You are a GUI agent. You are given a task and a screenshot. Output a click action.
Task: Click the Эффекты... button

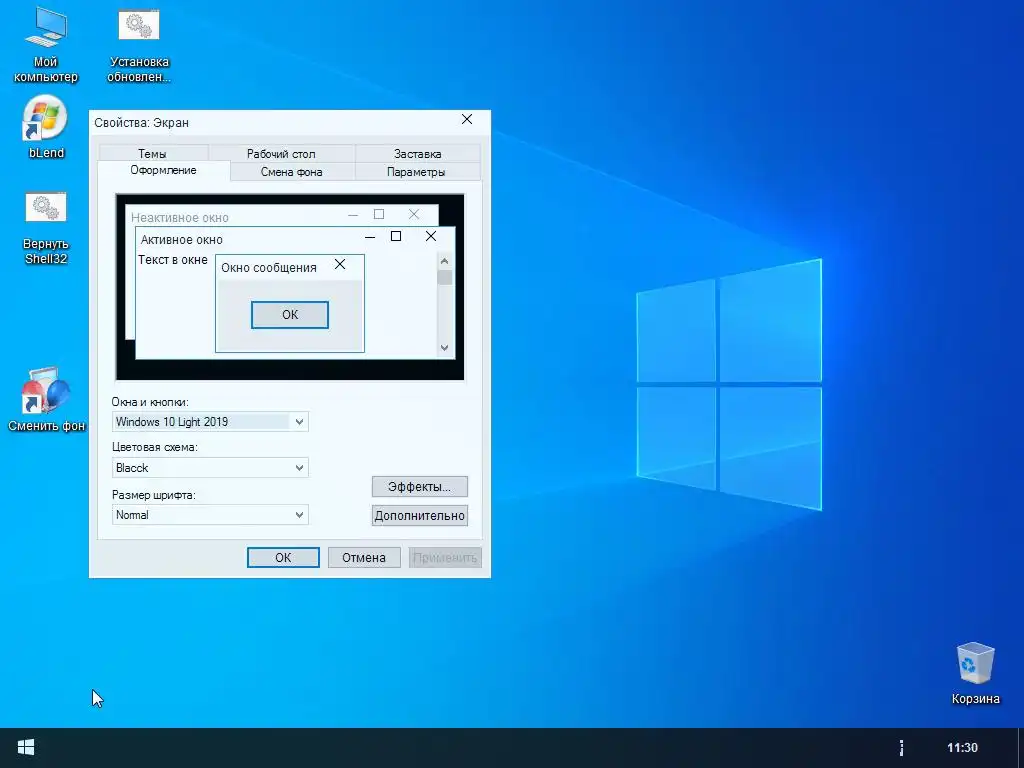(x=419, y=487)
